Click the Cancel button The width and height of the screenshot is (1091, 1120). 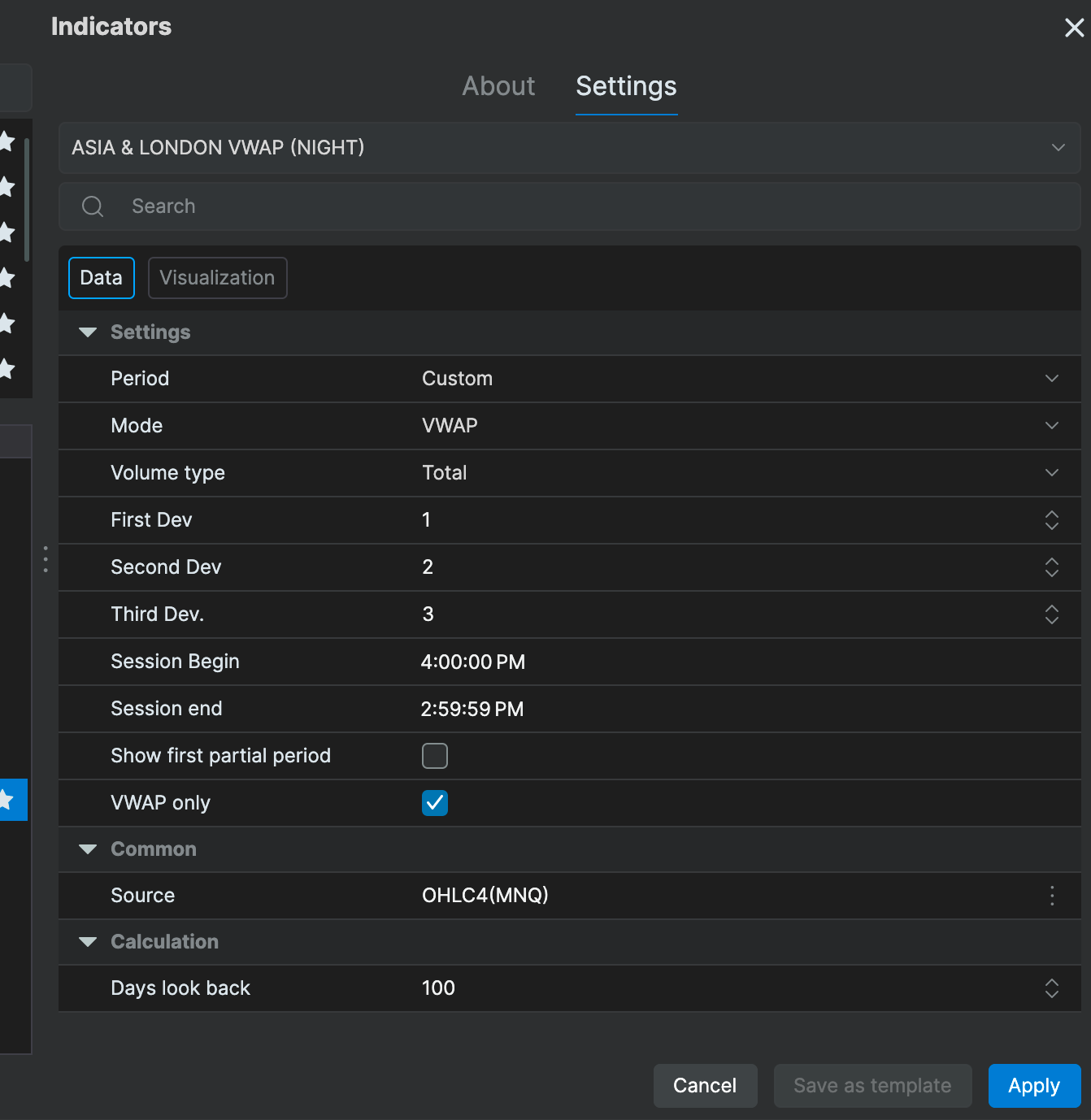click(x=705, y=1086)
